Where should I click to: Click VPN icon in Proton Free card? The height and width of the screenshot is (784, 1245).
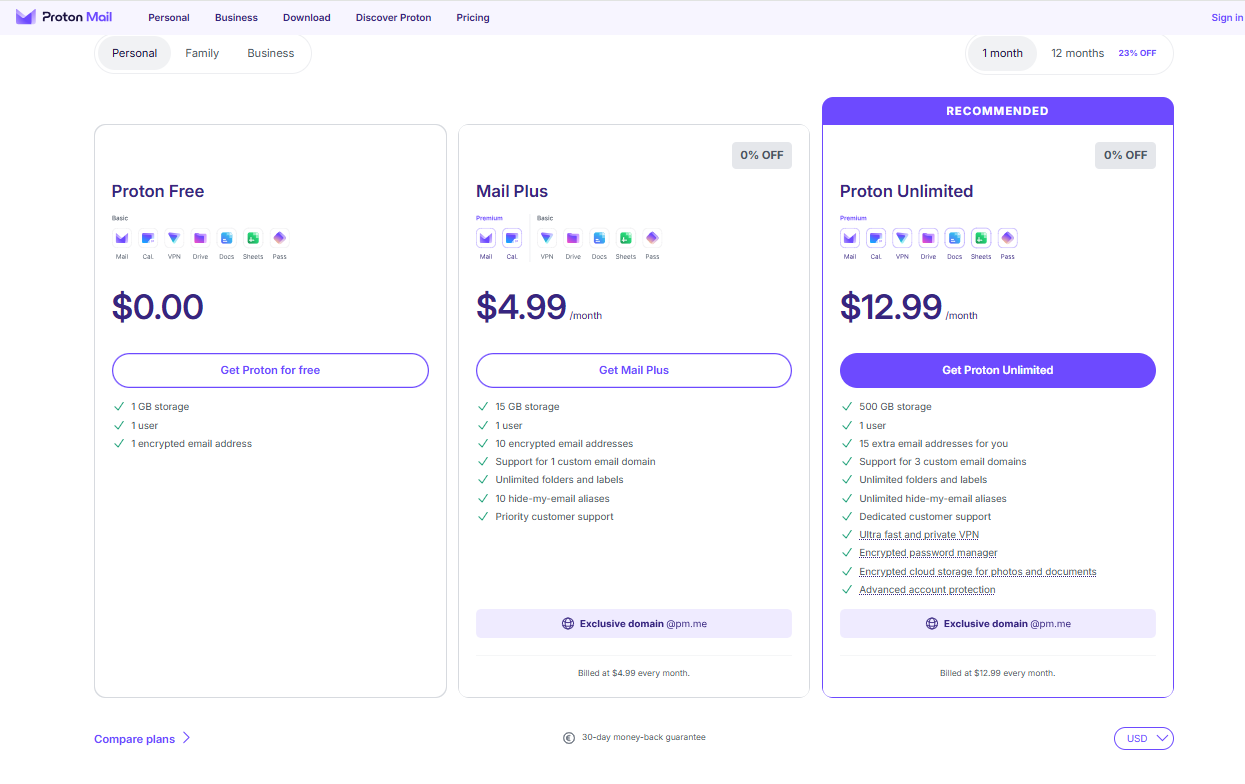pos(174,238)
